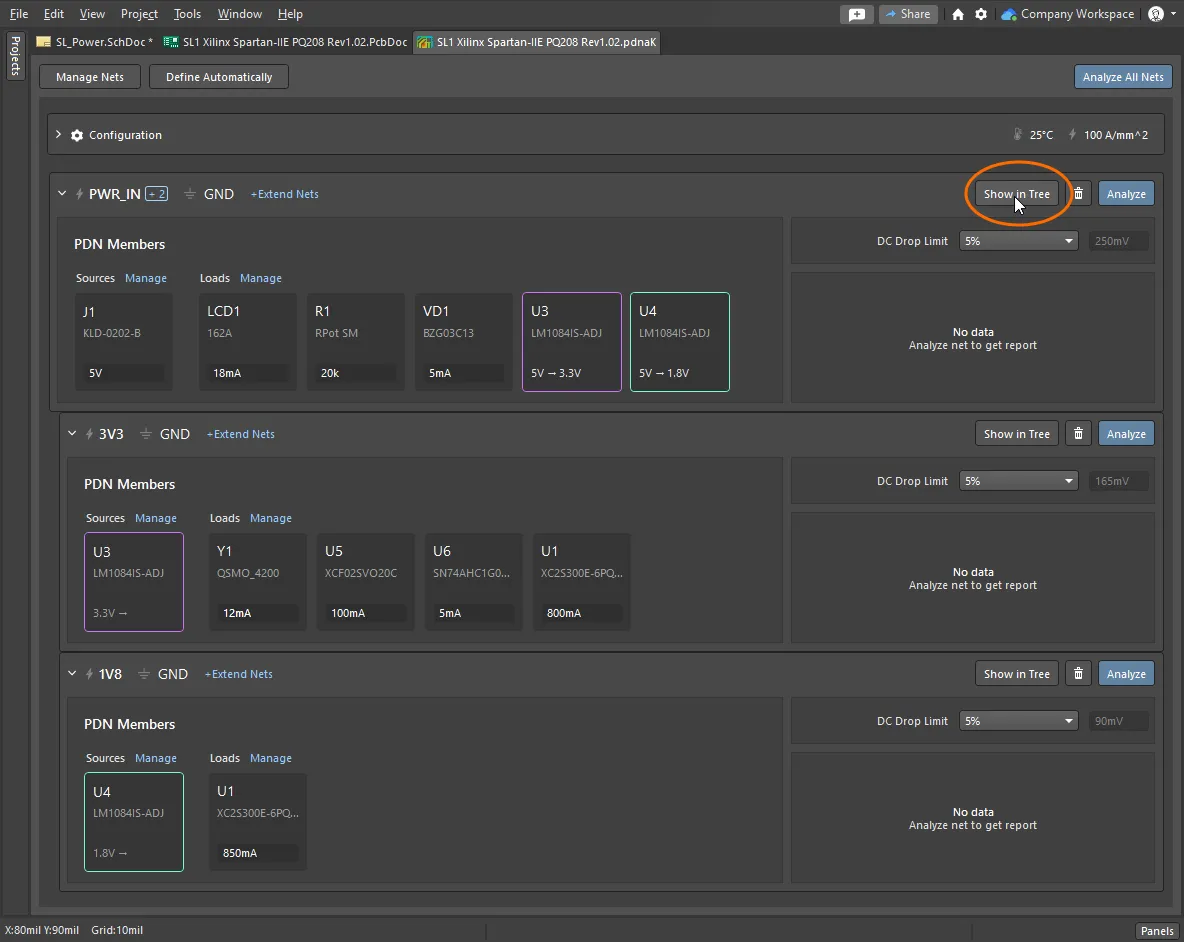The width and height of the screenshot is (1184, 942).
Task: Click the home icon in title bar
Action: click(958, 14)
